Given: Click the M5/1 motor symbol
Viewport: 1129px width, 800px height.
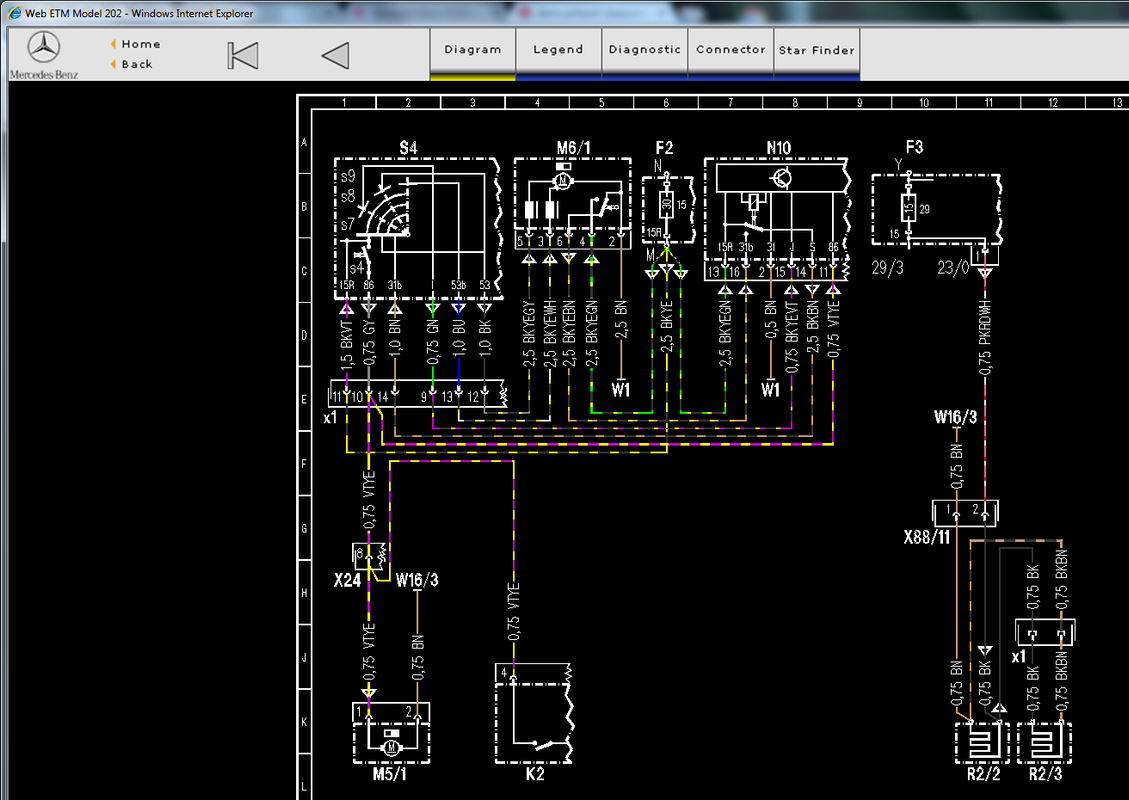Looking at the screenshot, I should click(392, 733).
